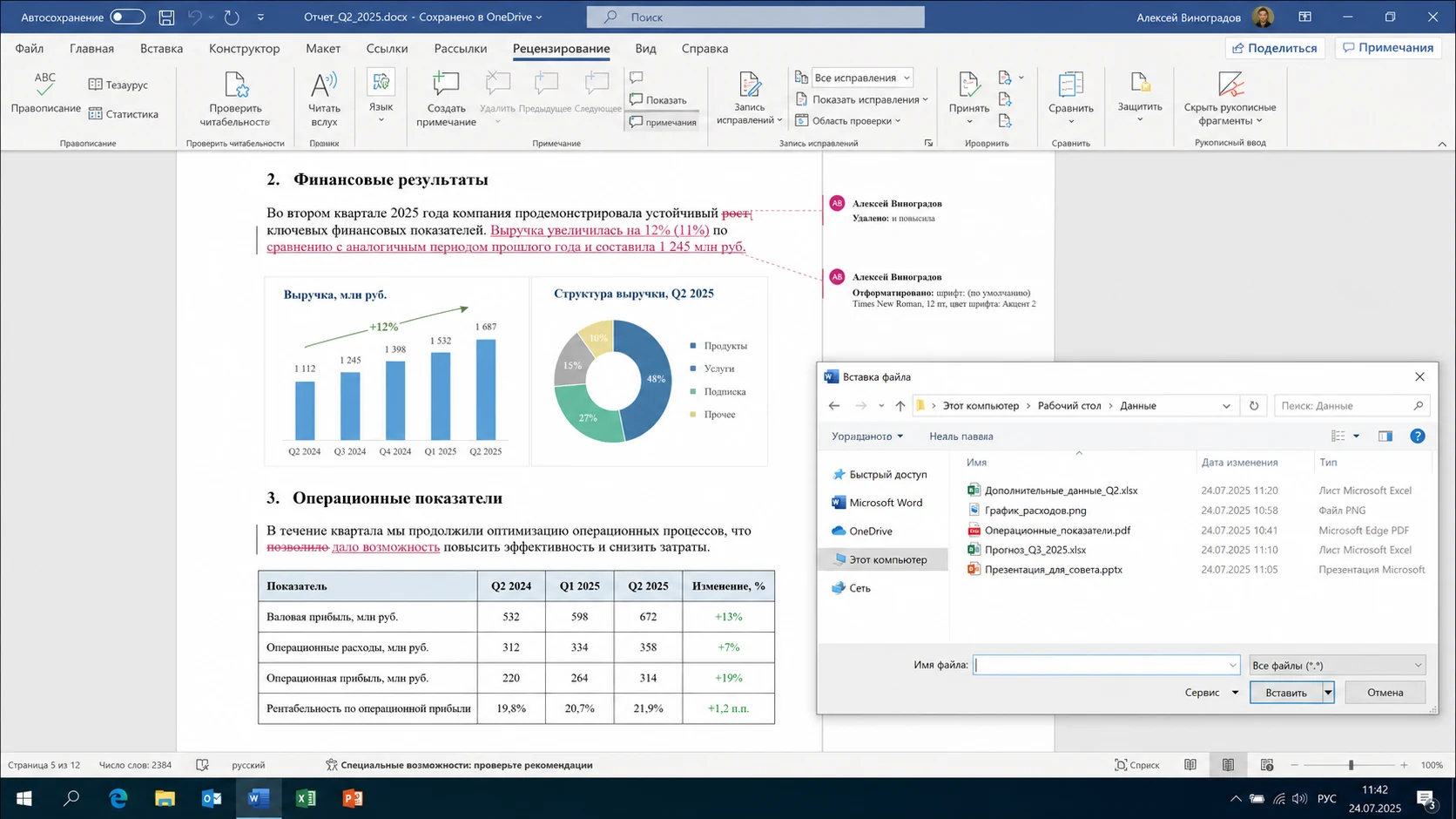
Task: Refresh the folder in the file dialog
Action: 1254,406
